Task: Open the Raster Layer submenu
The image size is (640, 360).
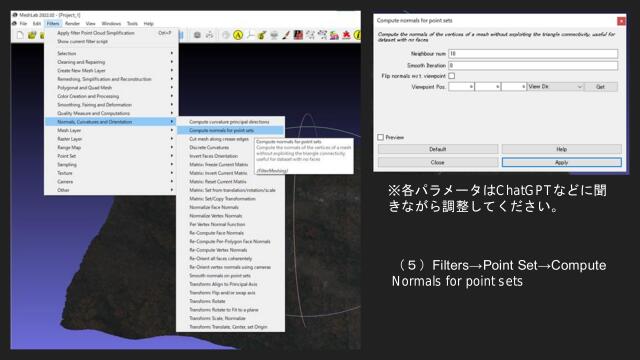Action: [111, 139]
